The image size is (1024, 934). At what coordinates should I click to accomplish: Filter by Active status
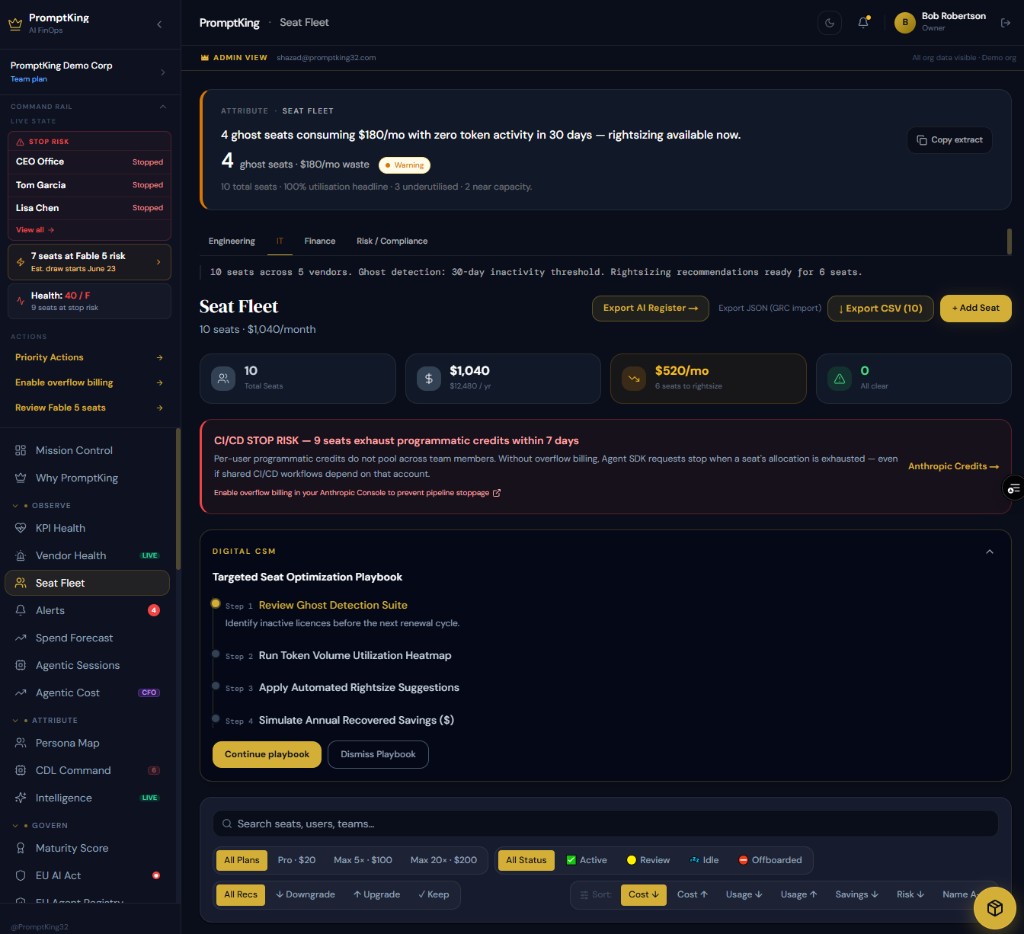pyautogui.click(x=587, y=860)
